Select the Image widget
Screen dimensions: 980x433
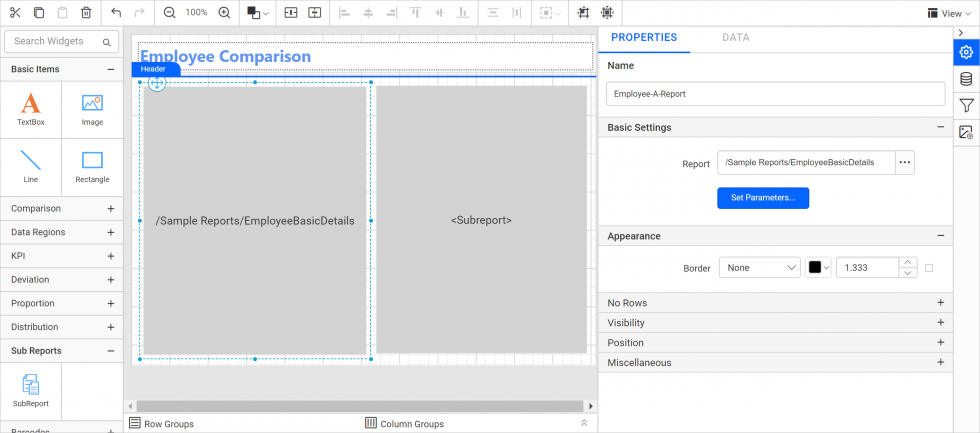(x=92, y=109)
